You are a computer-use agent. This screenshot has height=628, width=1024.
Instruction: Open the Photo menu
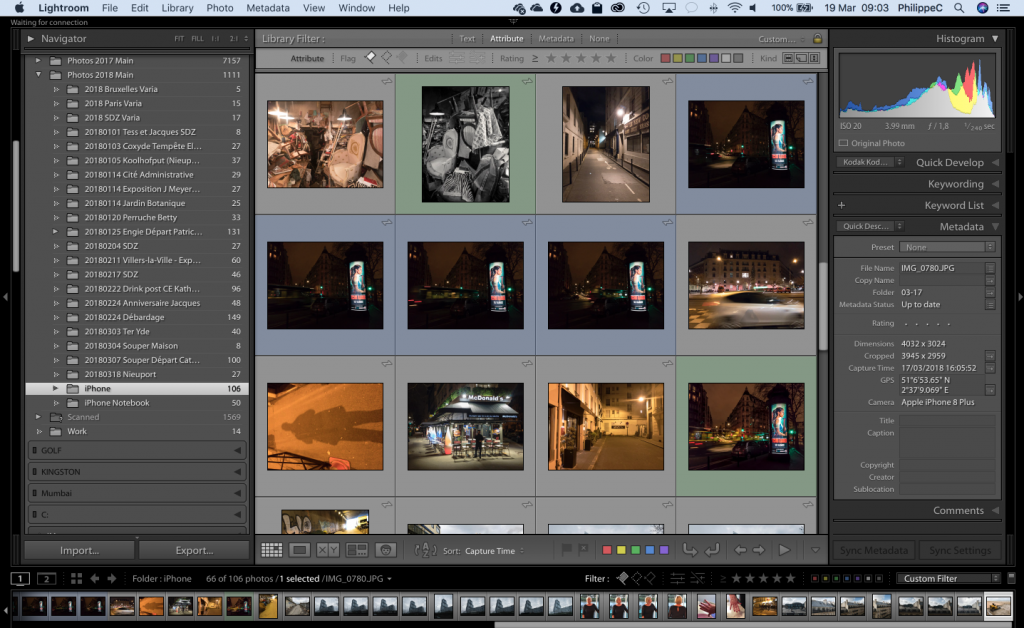[x=219, y=8]
